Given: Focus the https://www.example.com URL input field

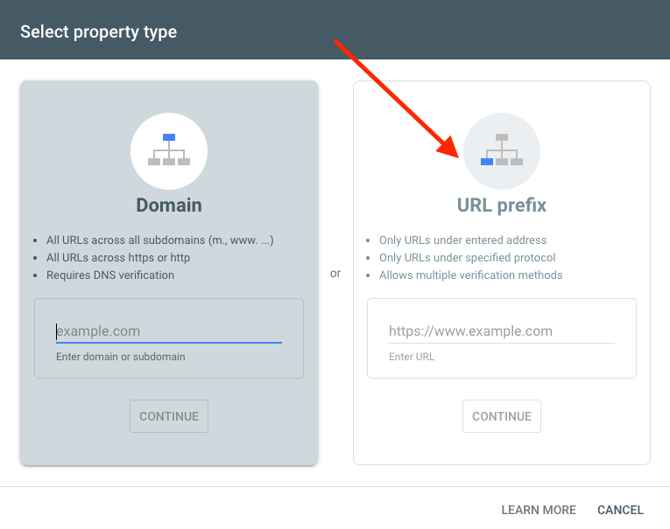Looking at the screenshot, I should [501, 331].
